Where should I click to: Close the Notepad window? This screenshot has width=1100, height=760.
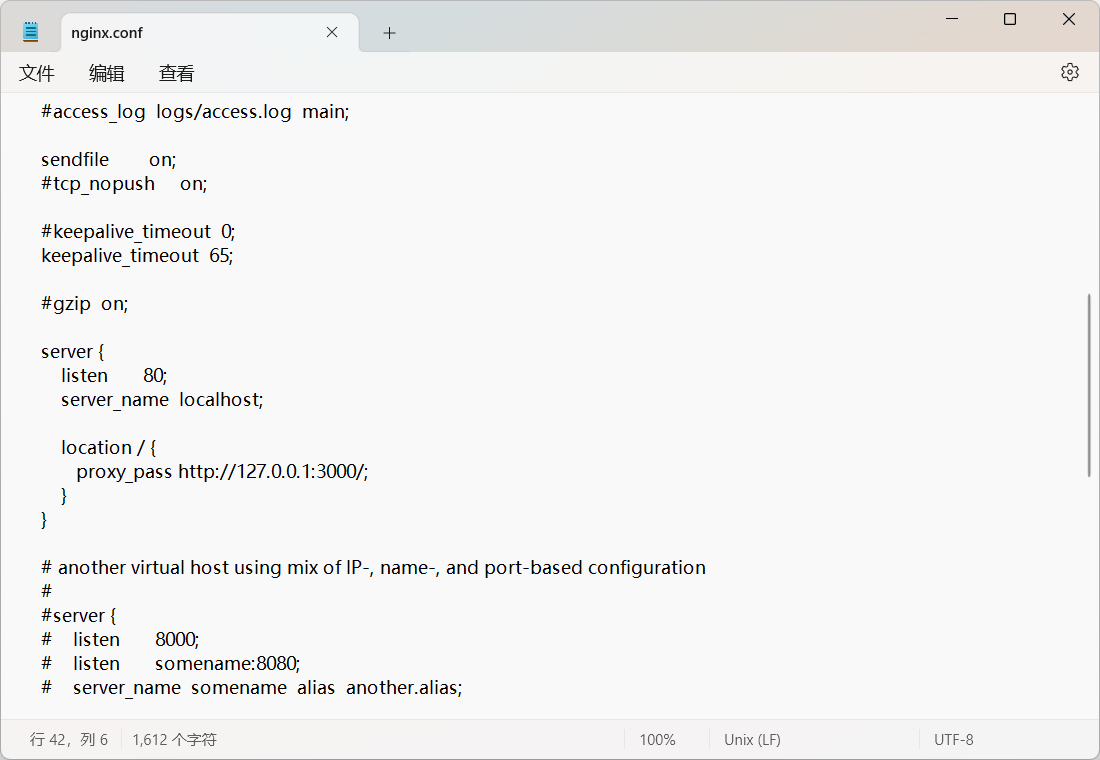pos(1068,19)
